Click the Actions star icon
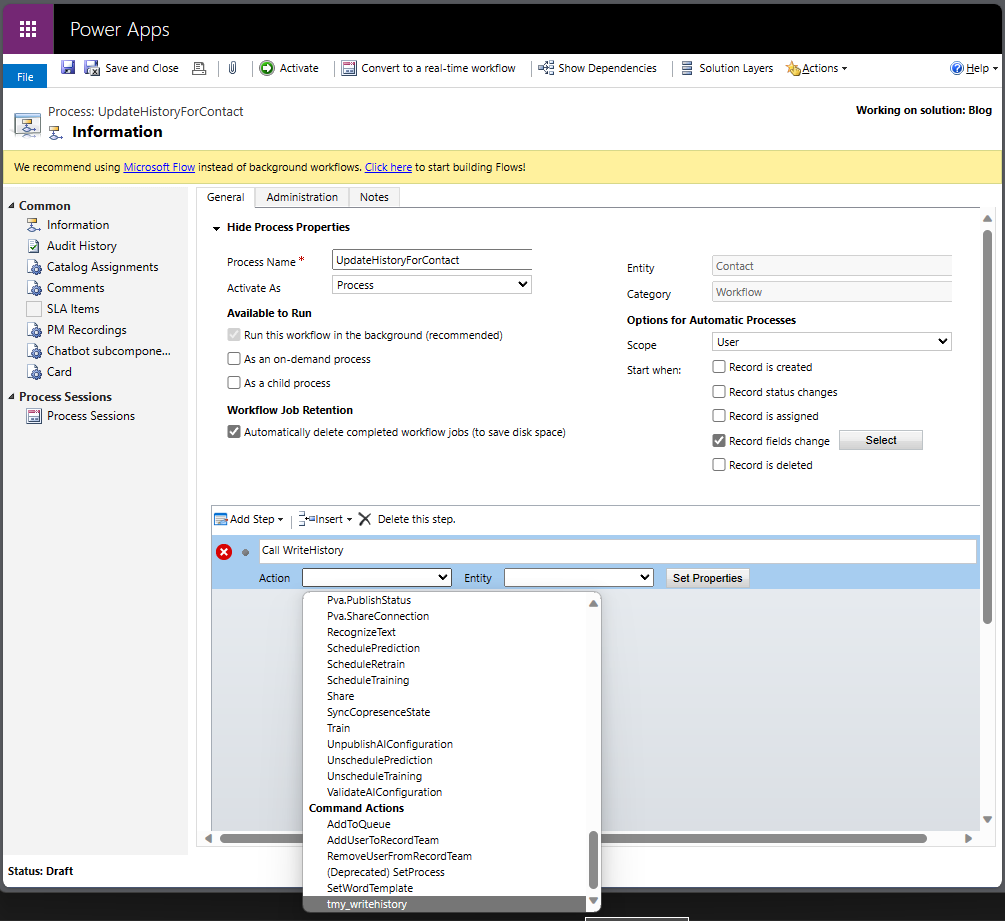This screenshot has height=921, width=1005. [x=793, y=69]
